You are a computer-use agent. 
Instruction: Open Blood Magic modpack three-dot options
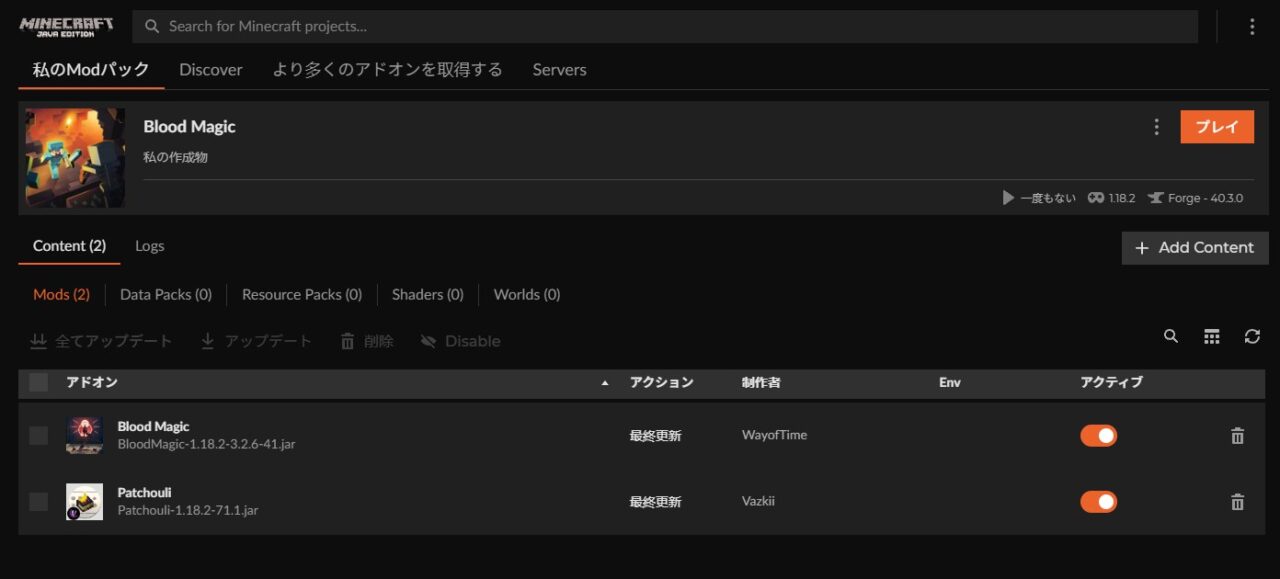tap(1157, 127)
